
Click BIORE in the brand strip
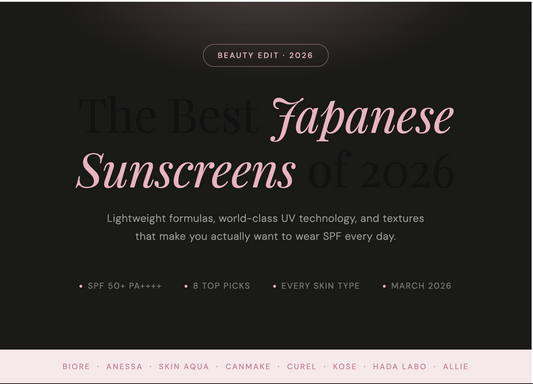coord(76,367)
